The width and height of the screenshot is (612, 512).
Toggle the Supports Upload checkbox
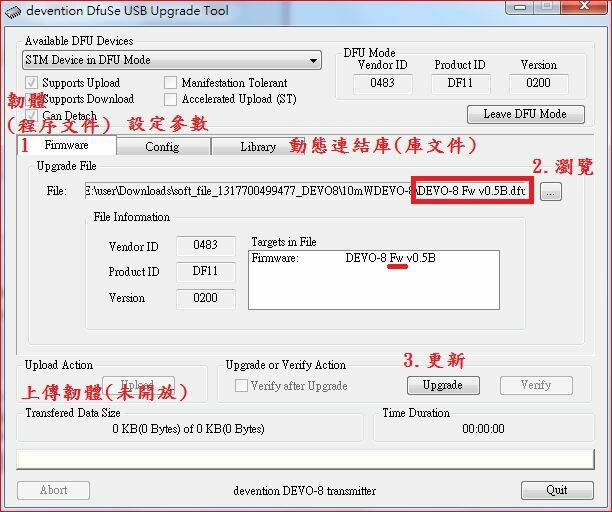[31, 82]
